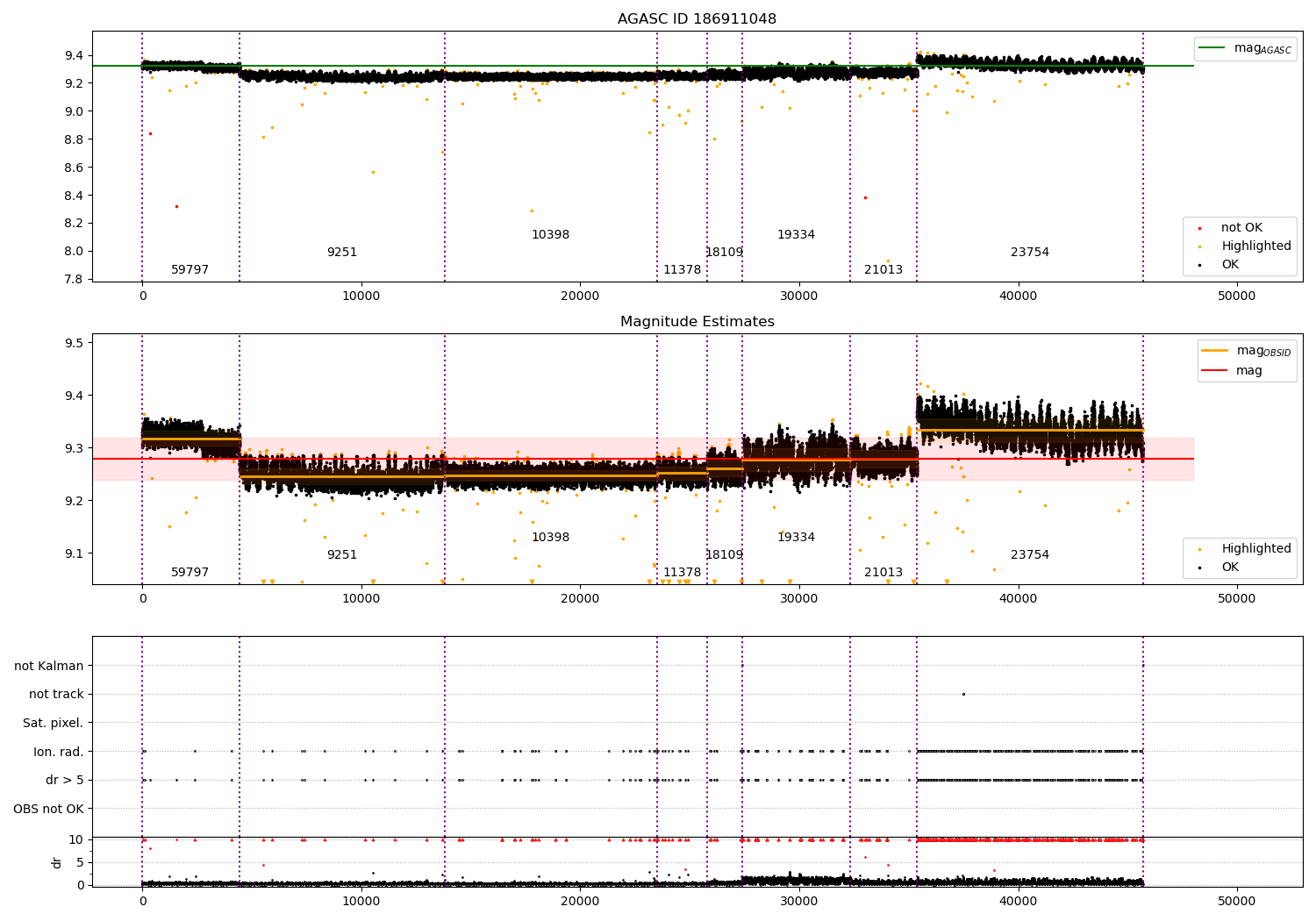
Task: Click the lone data point on the 'not track' row
Action: pos(963,694)
